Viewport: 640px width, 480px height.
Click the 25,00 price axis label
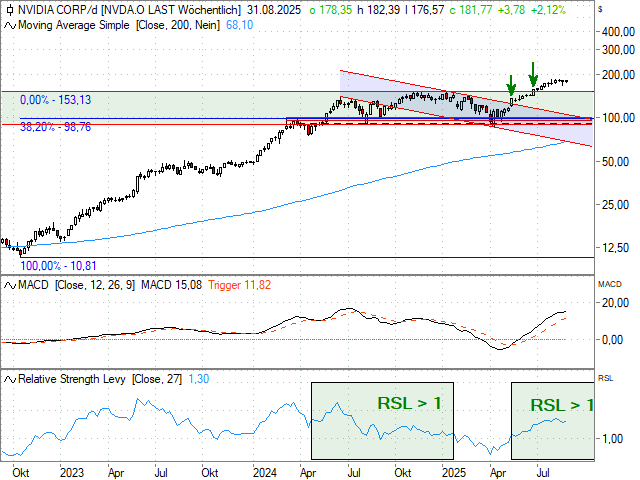coord(615,205)
